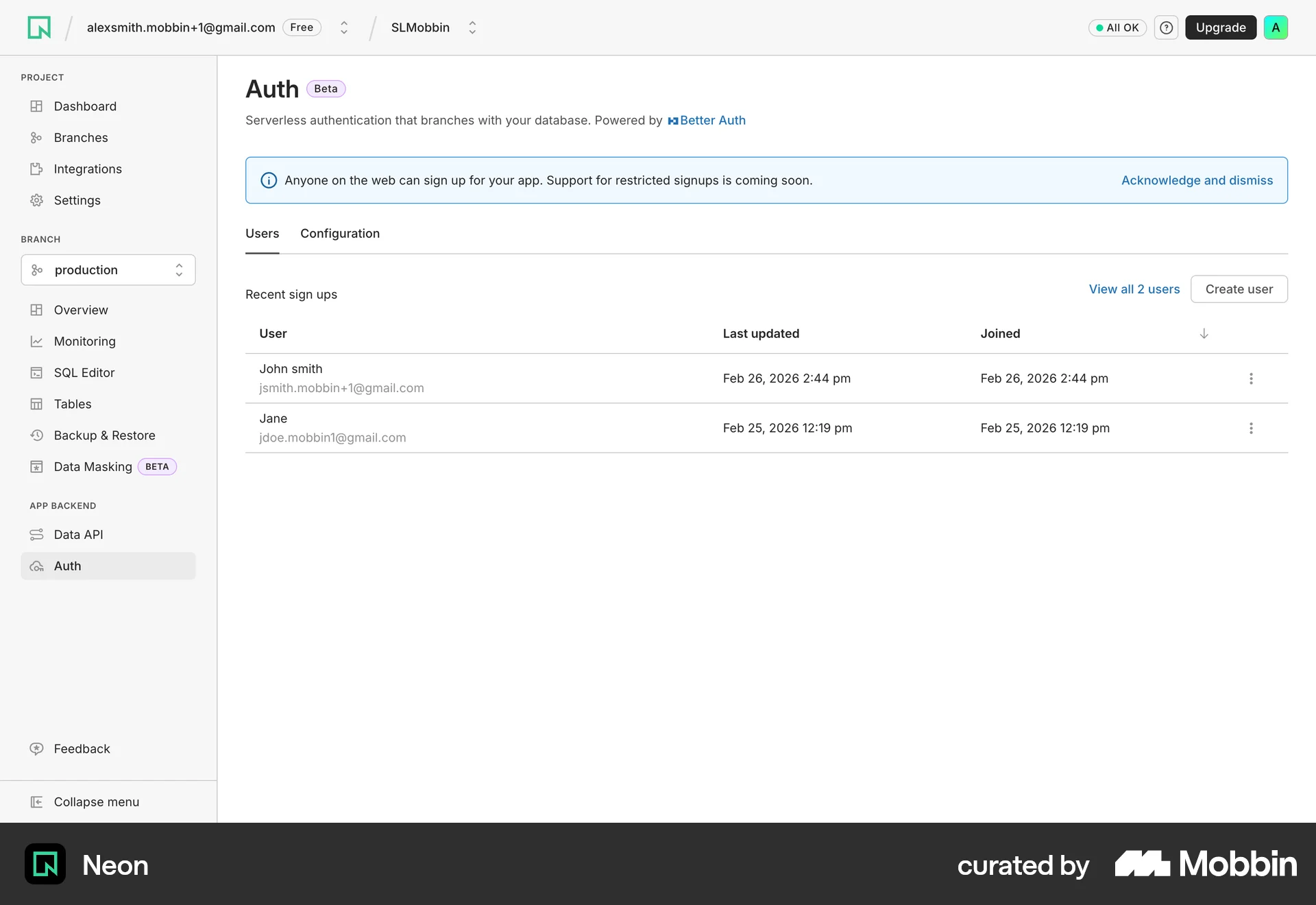Open Backup & Restore page
This screenshot has width=1316, height=905.
pyautogui.click(x=108, y=435)
